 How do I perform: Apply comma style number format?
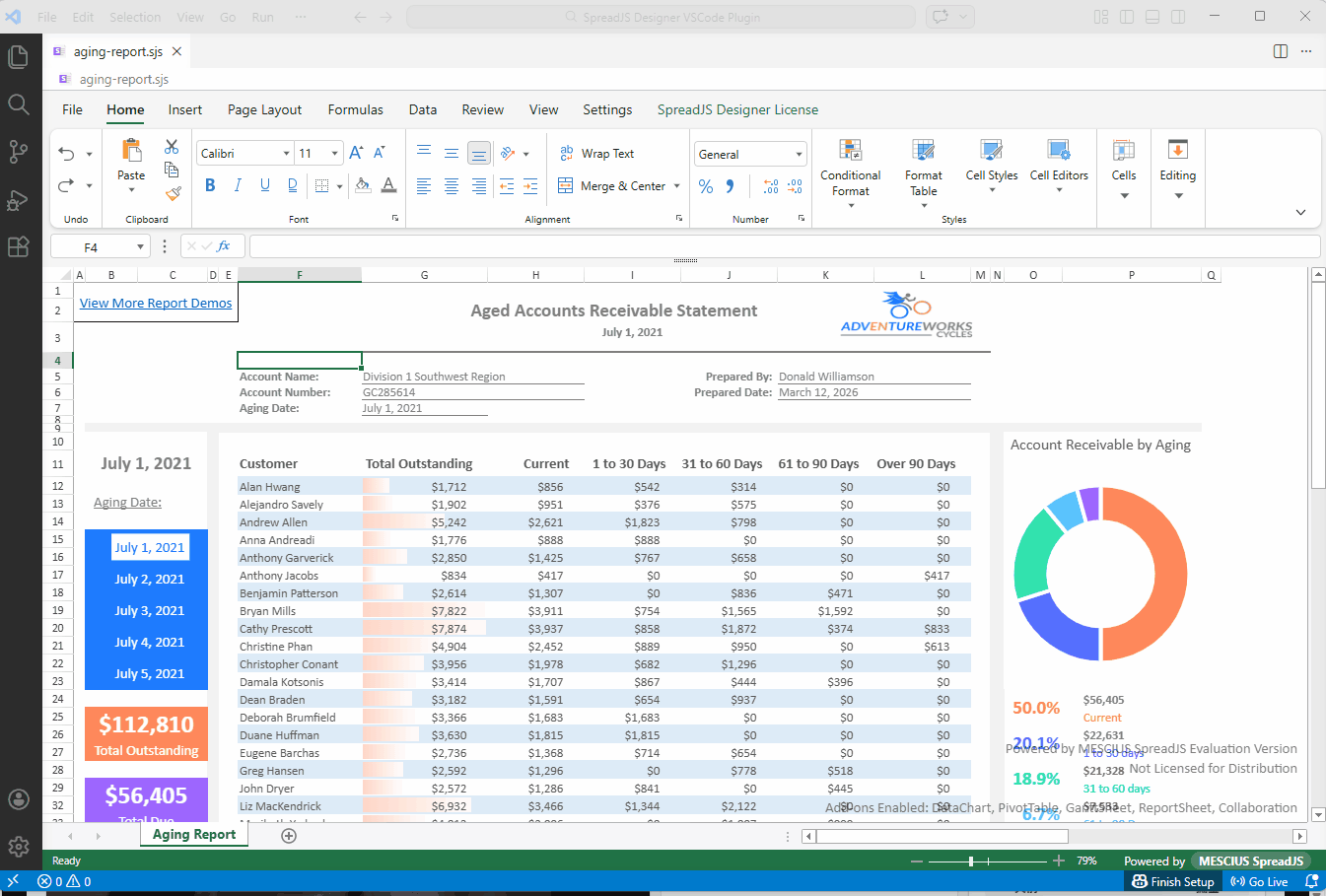click(x=731, y=186)
